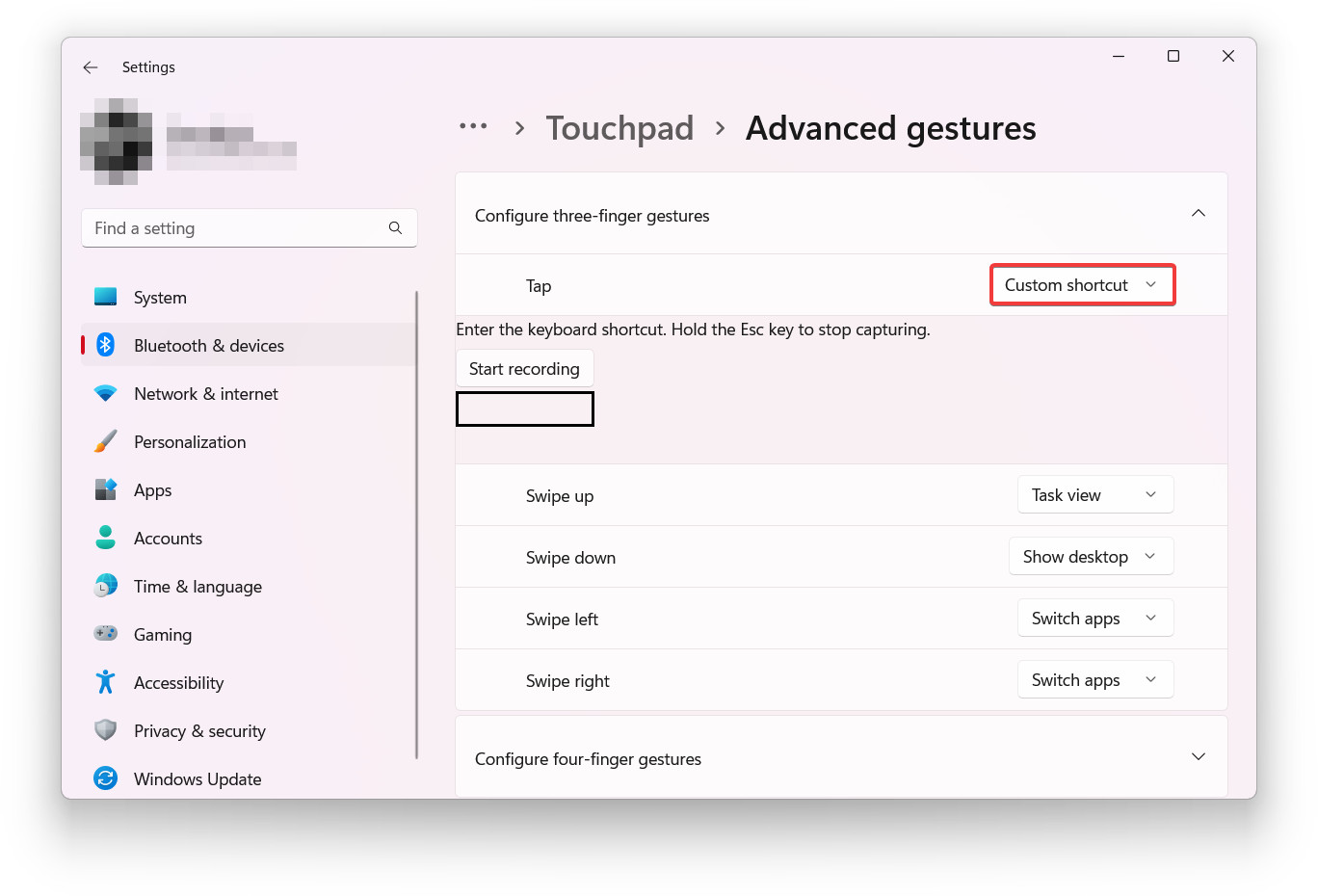1318x896 pixels.
Task: Click the search icon in Find a setting
Action: click(x=395, y=227)
